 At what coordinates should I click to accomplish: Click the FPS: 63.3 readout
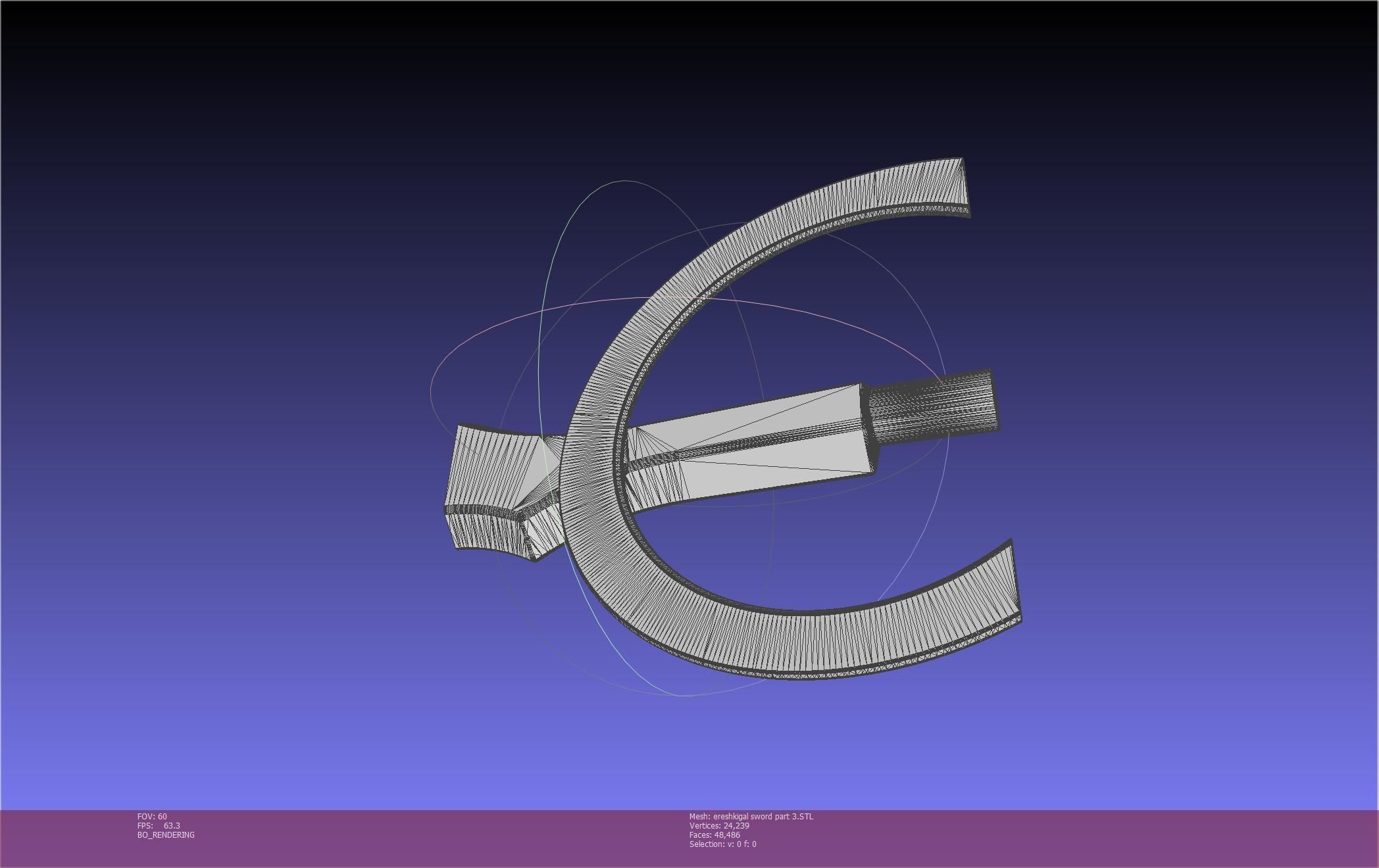(159, 825)
